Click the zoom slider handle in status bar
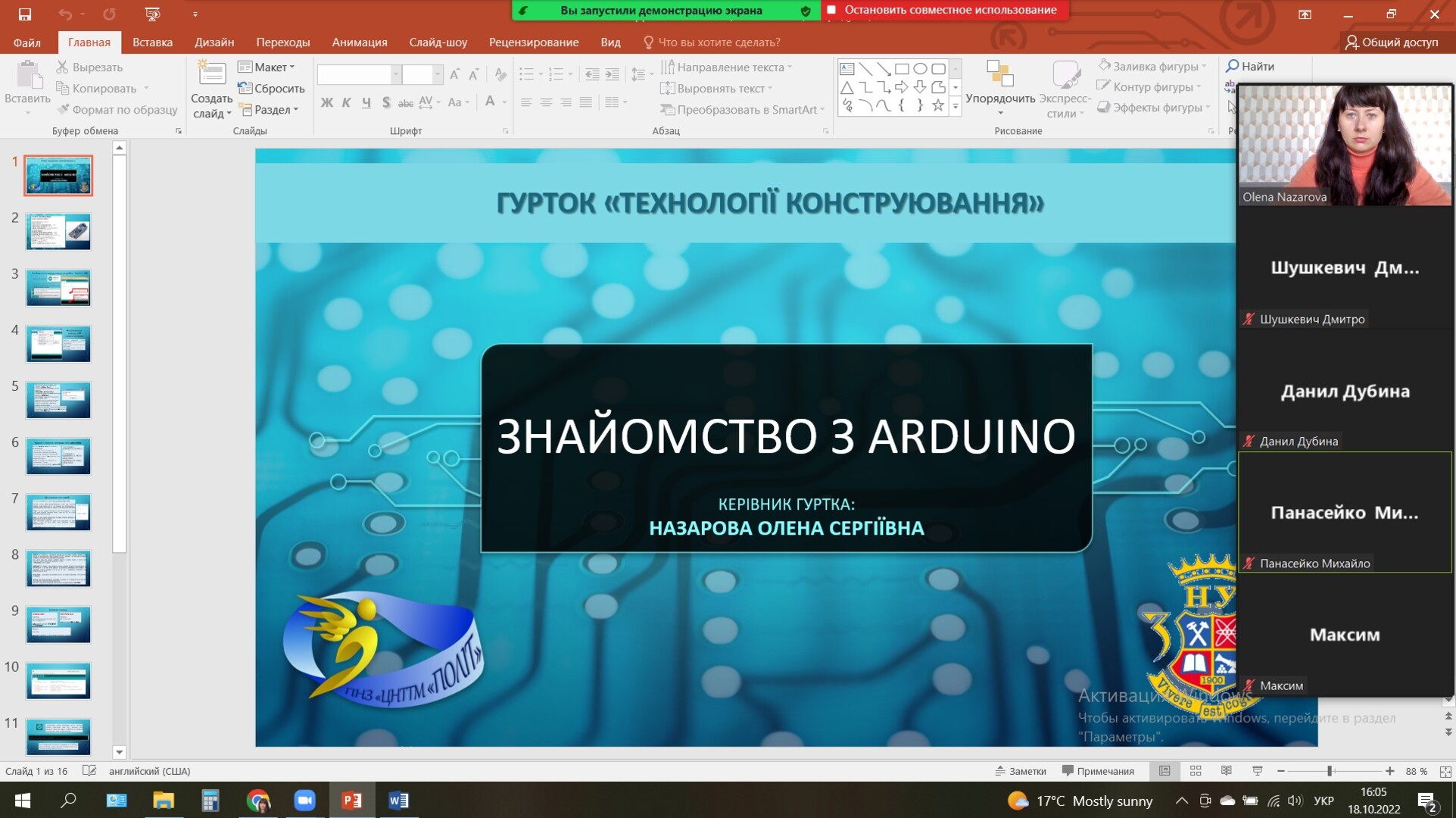 1330,771
